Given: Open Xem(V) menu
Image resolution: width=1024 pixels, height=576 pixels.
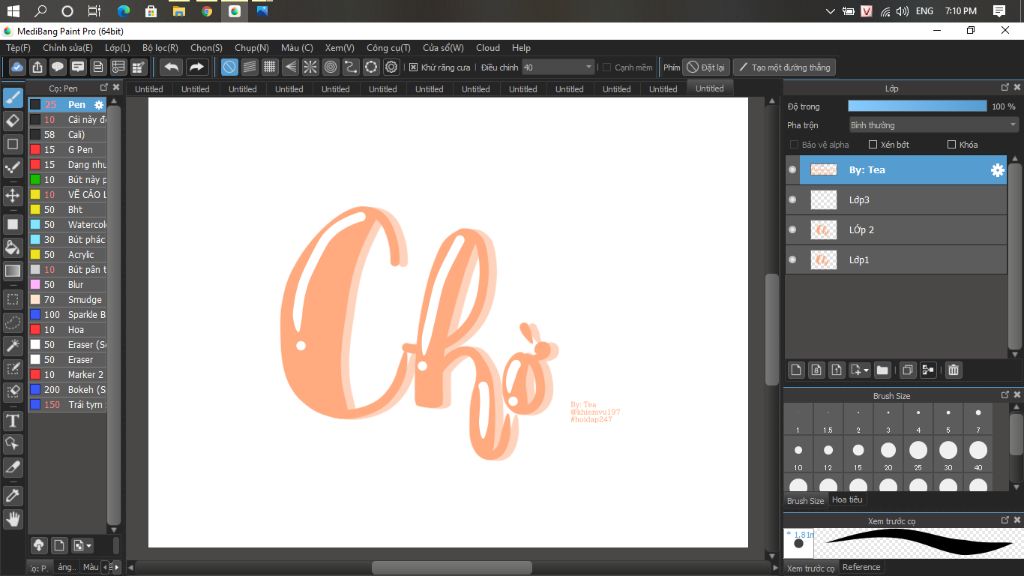Looking at the screenshot, I should (x=340, y=48).
